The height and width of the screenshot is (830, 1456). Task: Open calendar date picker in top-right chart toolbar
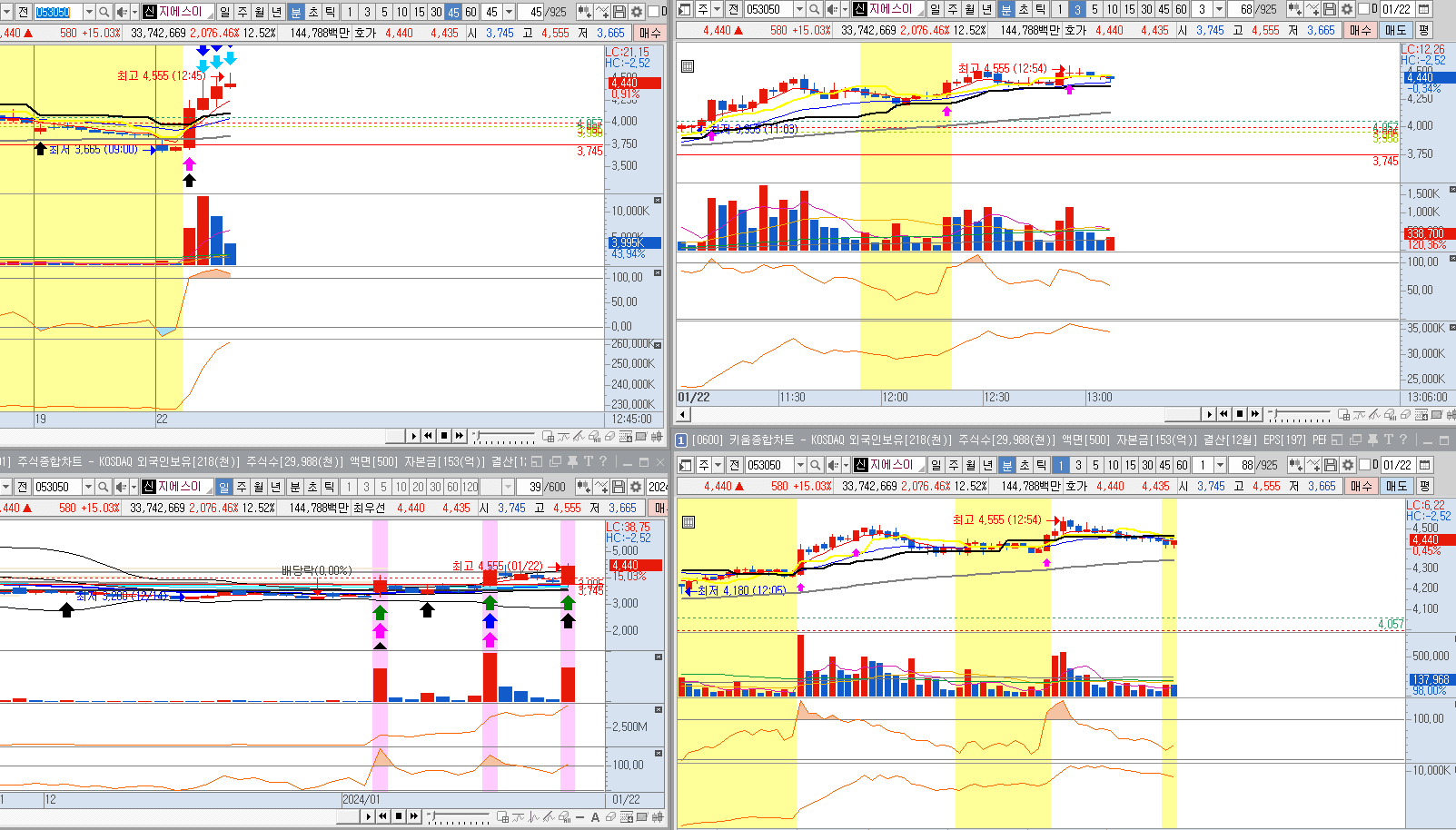tap(1424, 9)
